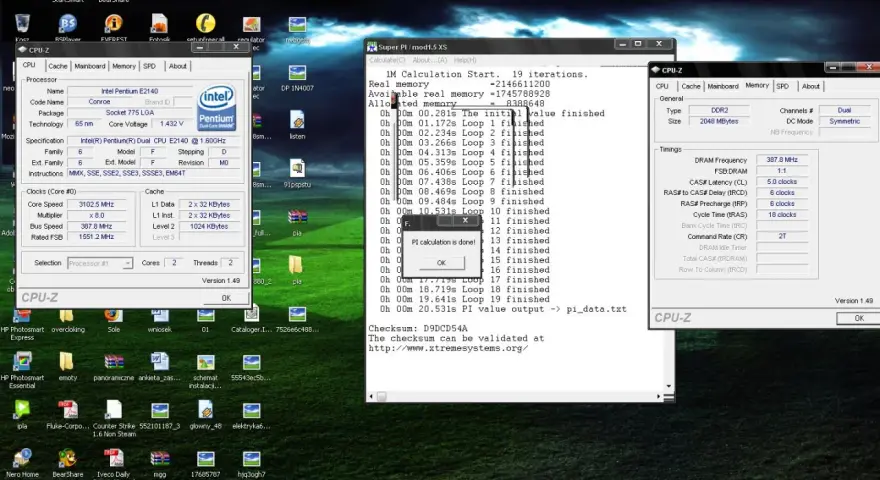Image resolution: width=880 pixels, height=480 pixels.
Task: Click OK in the left CPU-Z window
Action: tap(226, 298)
